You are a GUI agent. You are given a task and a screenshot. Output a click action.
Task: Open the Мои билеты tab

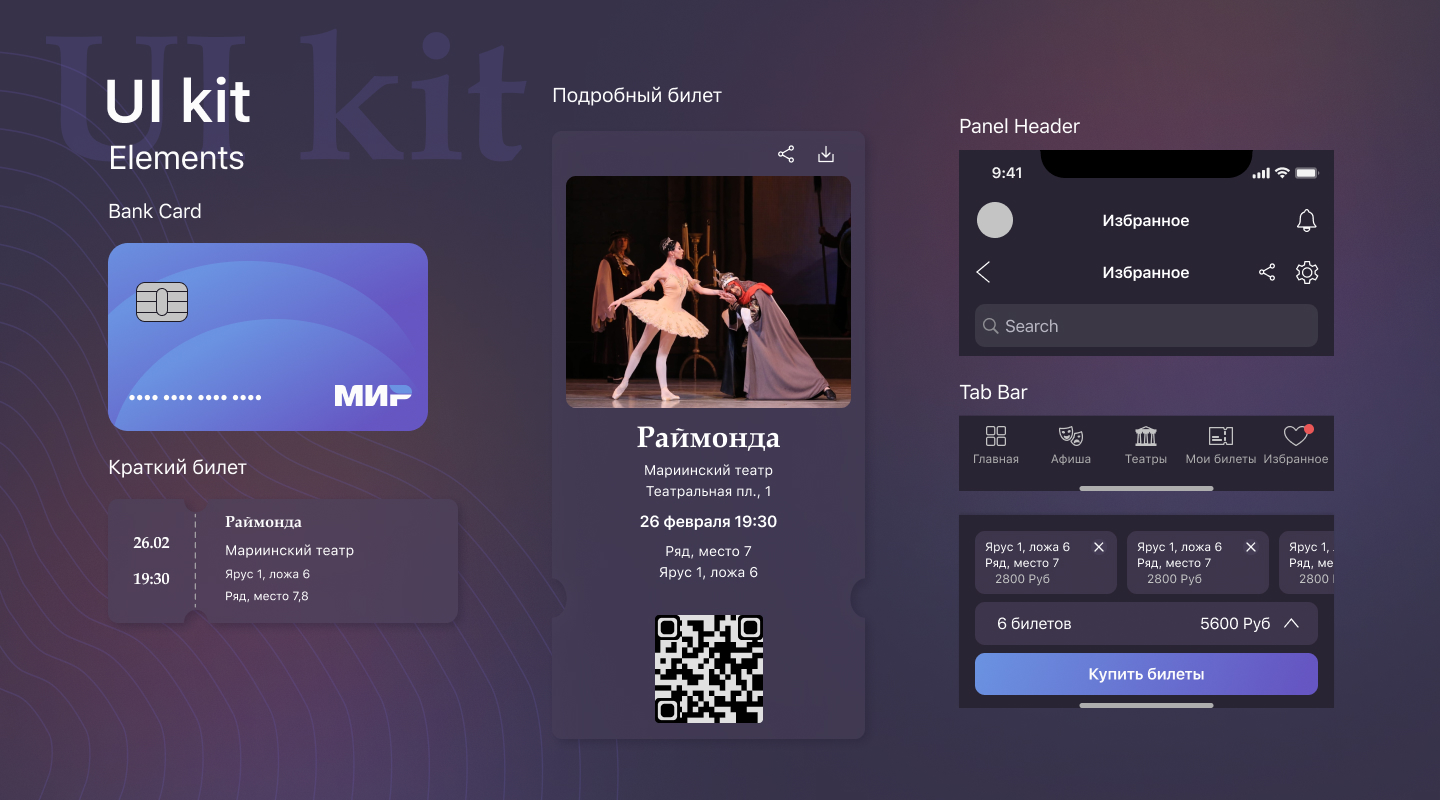point(1221,445)
